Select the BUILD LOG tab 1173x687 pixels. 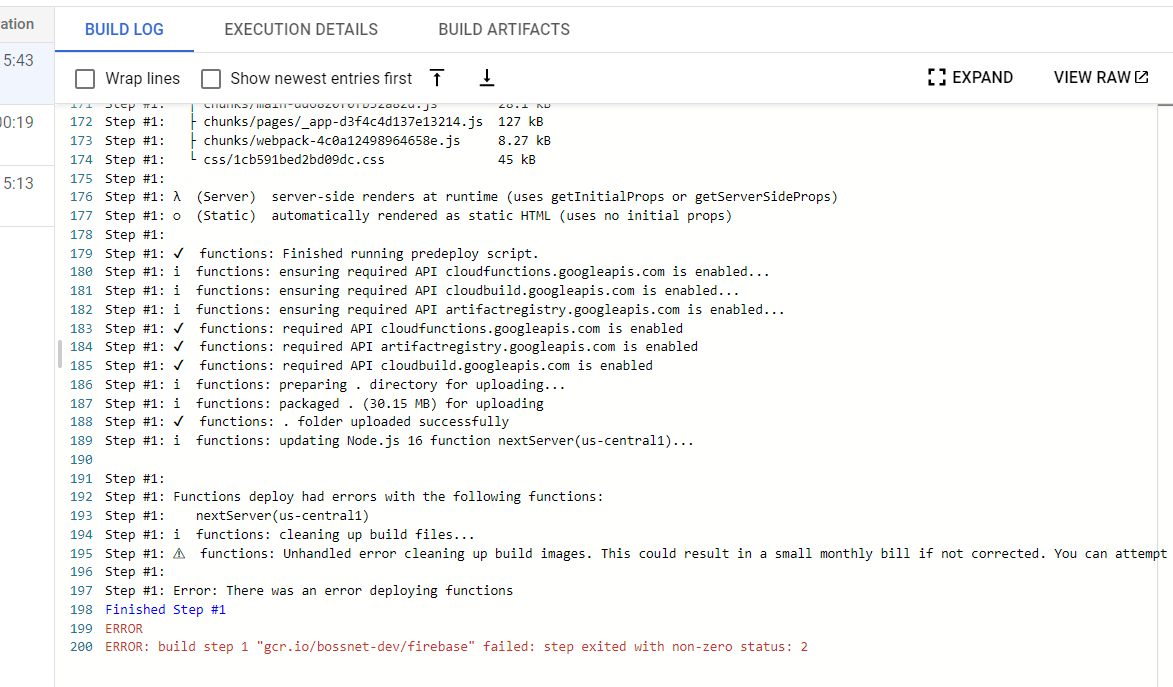pyautogui.click(x=124, y=29)
